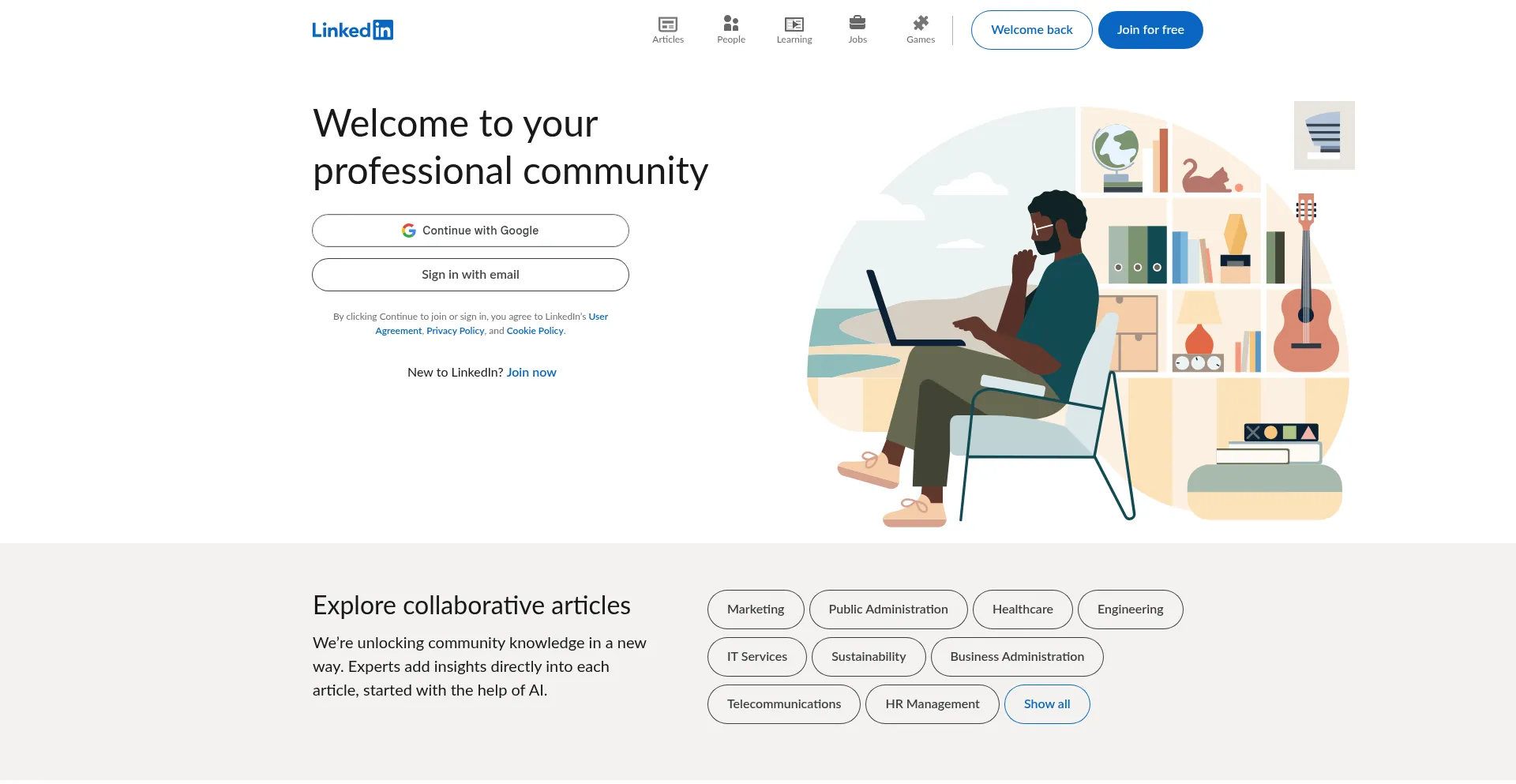View the Cookie Policy
Image resolution: width=1516 pixels, height=784 pixels.
point(535,330)
